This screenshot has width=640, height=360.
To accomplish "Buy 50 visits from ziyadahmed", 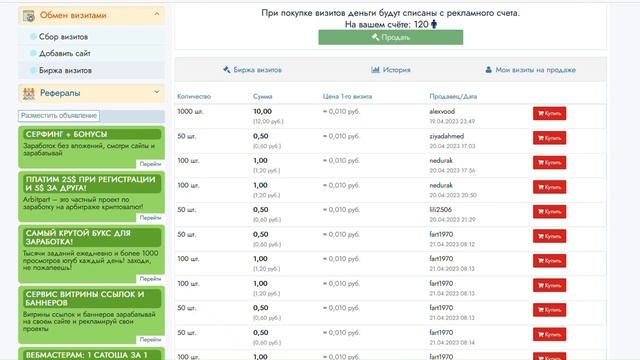I will point(549,138).
